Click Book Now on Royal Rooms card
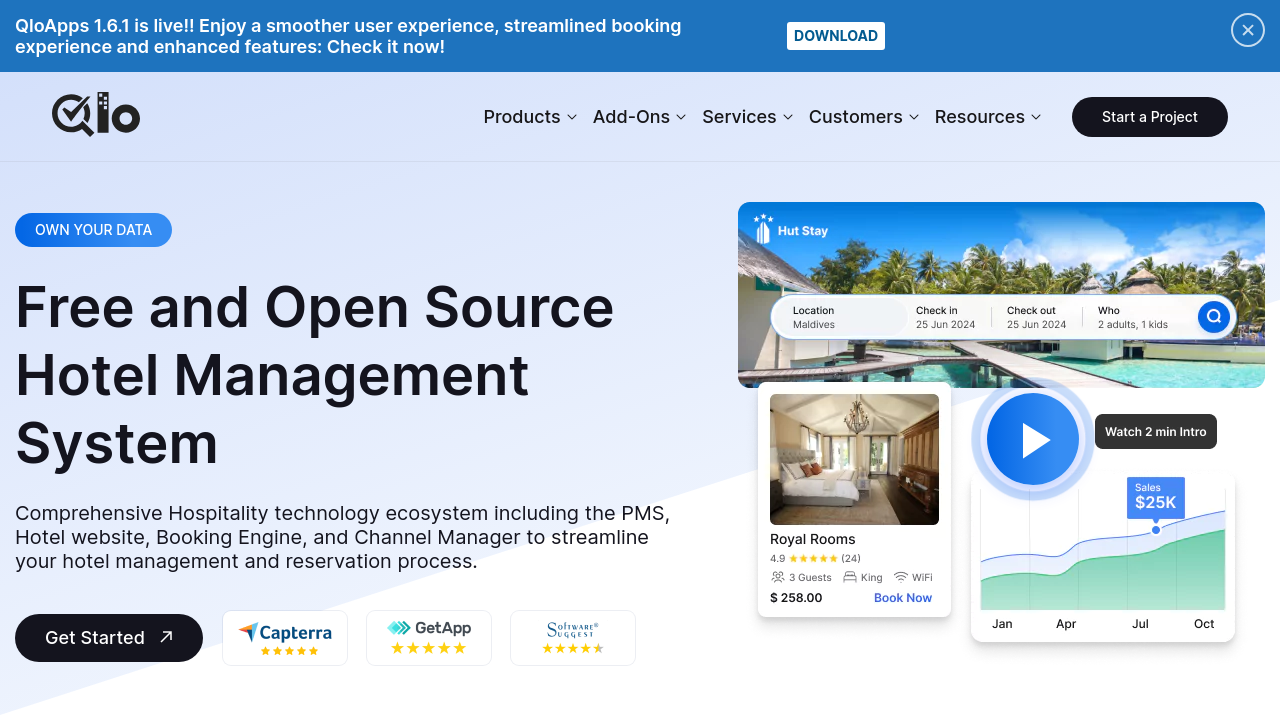Viewport: 1280px width, 720px height. tap(902, 598)
